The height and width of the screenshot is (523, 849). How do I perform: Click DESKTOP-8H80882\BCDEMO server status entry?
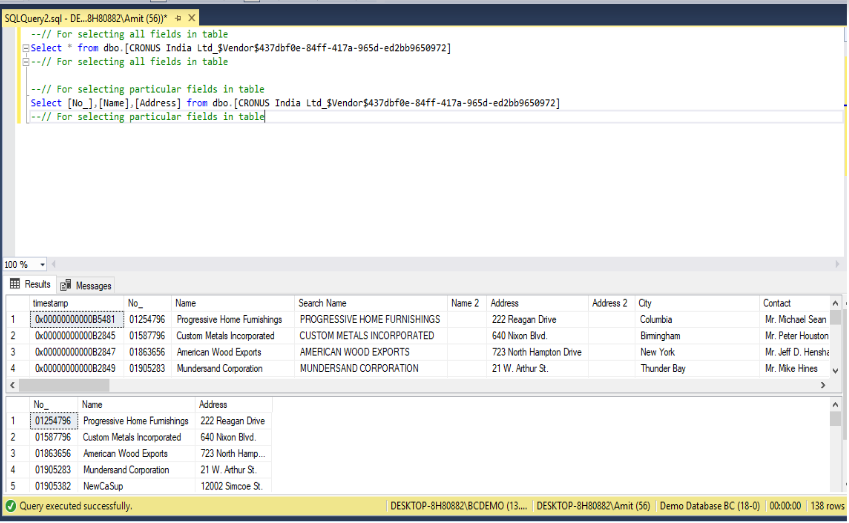coord(458,506)
